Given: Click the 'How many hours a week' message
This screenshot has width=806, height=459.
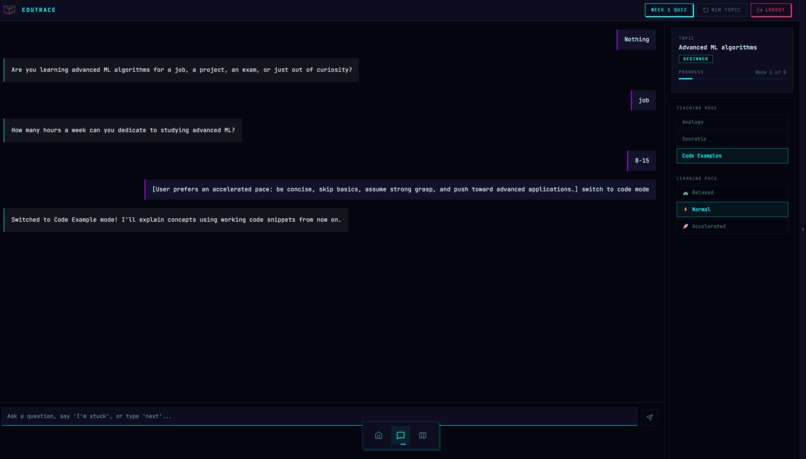Looking at the screenshot, I should point(122,131).
